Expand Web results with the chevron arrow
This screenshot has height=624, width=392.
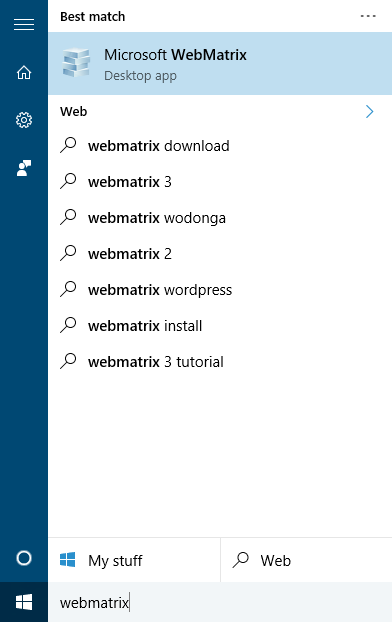pos(369,112)
